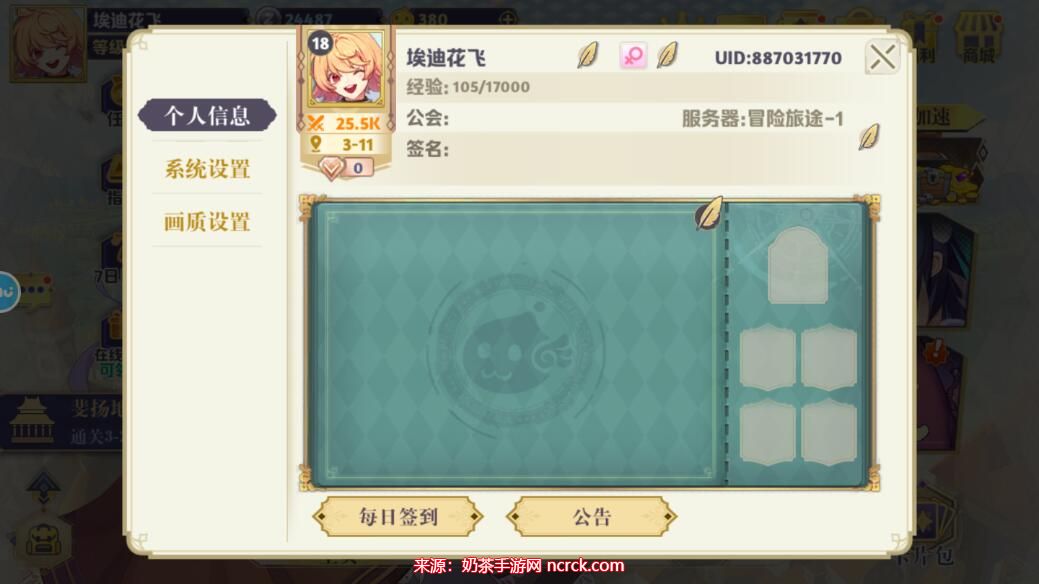Click the heart likes counter under the avatar
Screen dimensions: 1039x584
point(345,168)
